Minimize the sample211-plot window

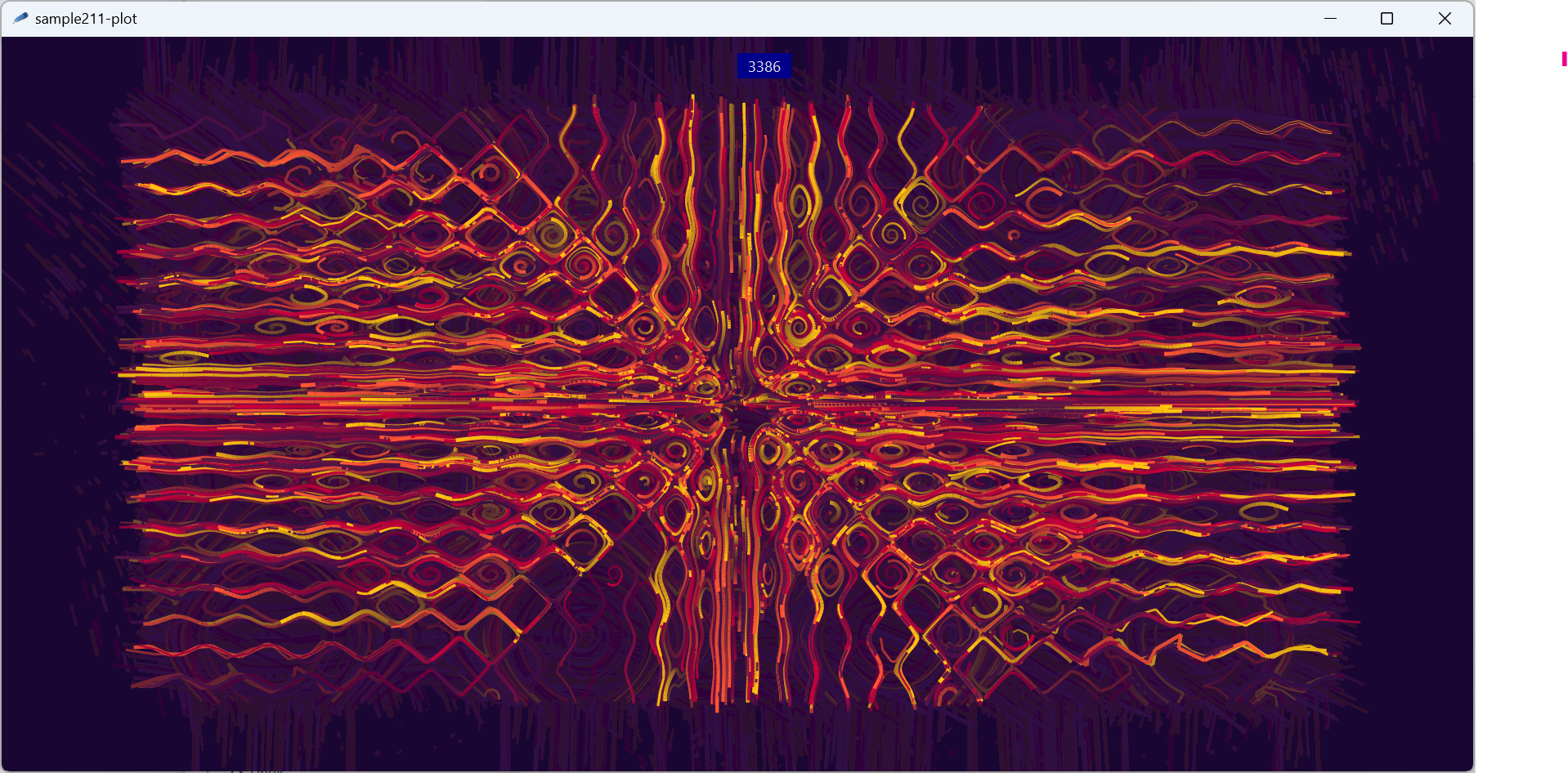1330,18
